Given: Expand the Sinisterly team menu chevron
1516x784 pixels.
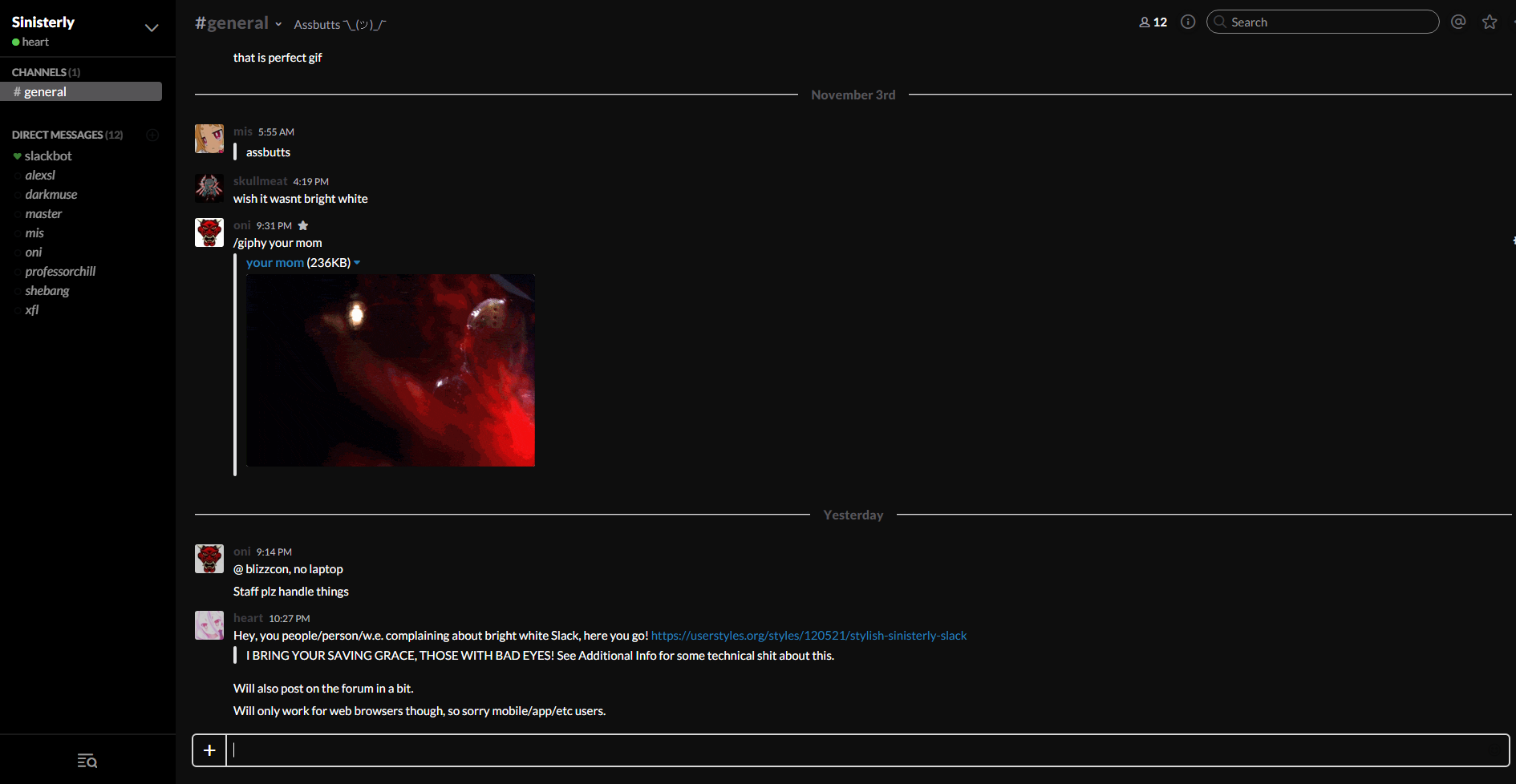Looking at the screenshot, I should pyautogui.click(x=152, y=28).
